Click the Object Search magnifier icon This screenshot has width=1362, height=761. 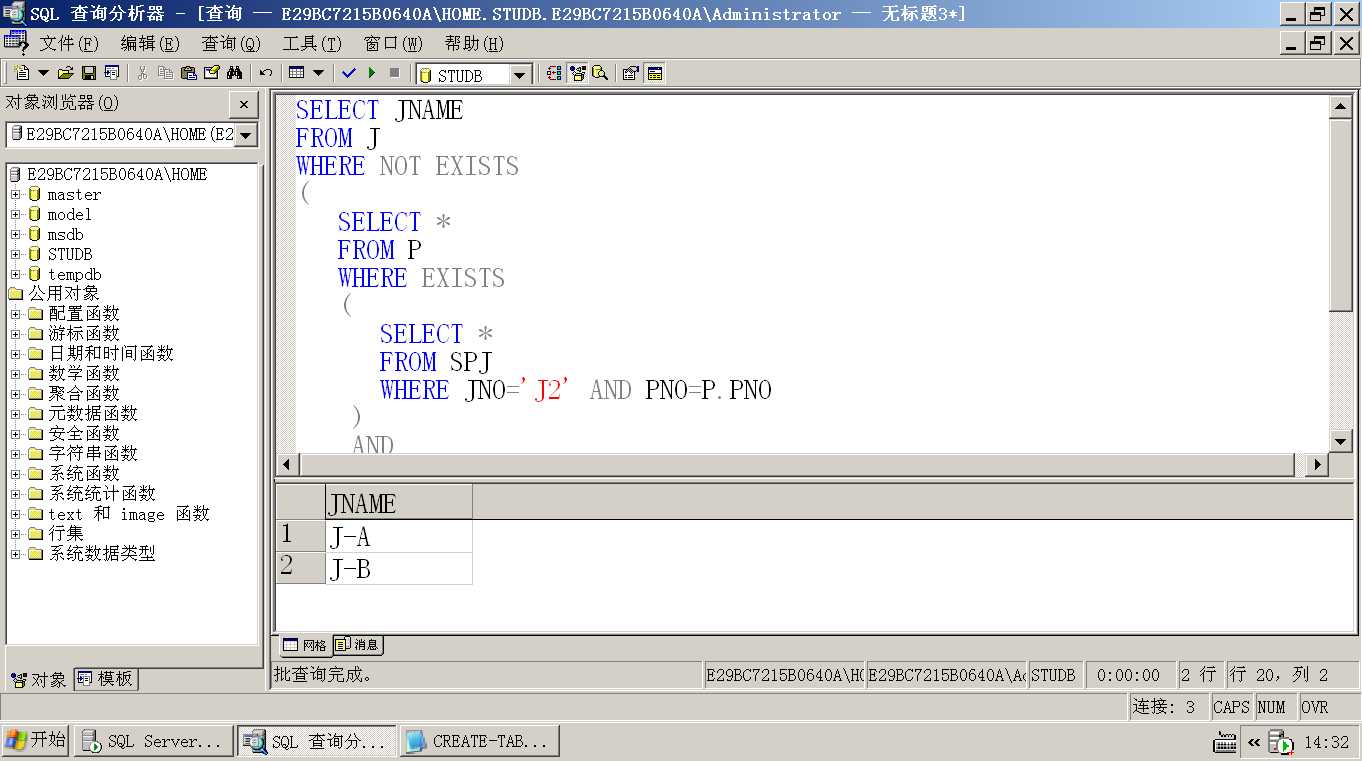tap(600, 73)
